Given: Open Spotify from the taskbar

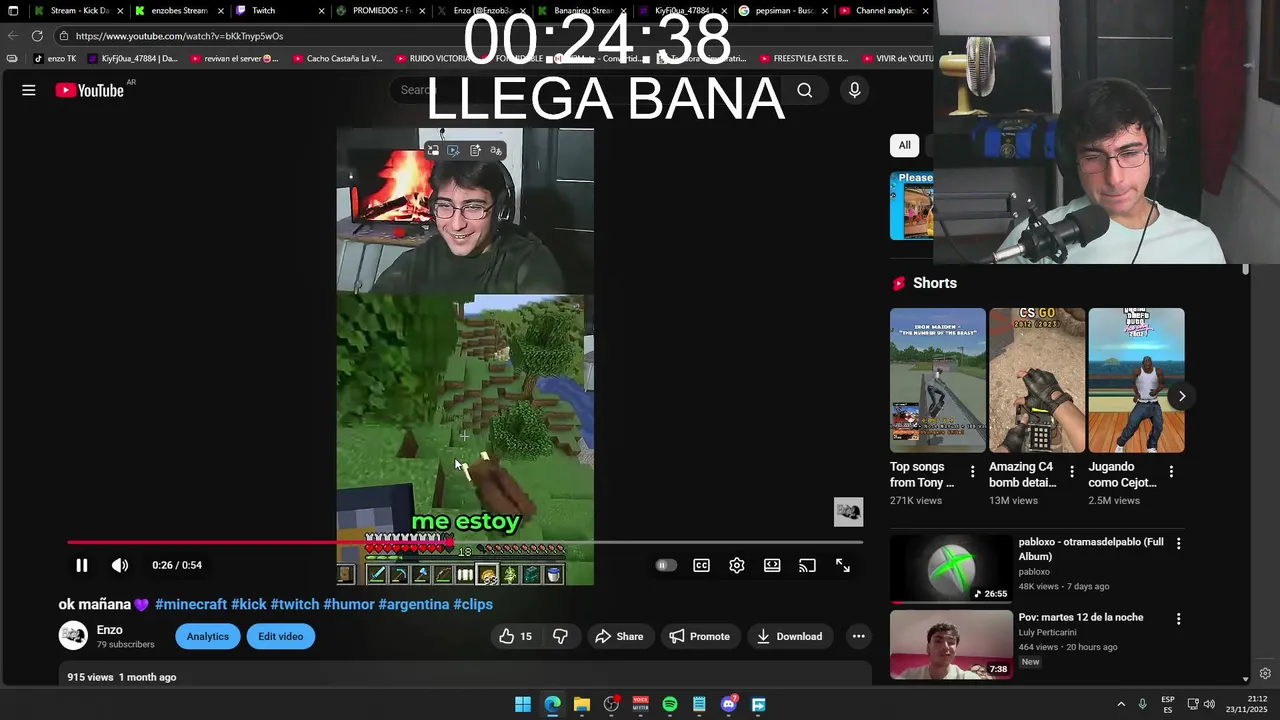Looking at the screenshot, I should coord(670,704).
